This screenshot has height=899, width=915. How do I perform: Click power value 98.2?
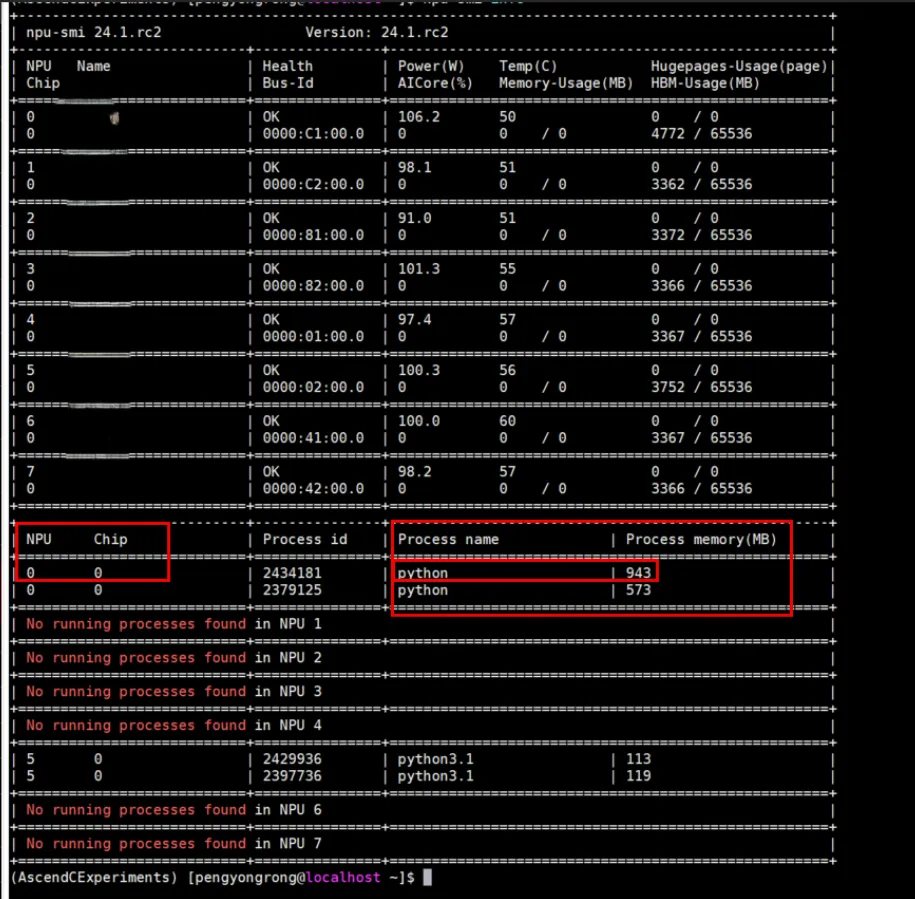pos(414,473)
